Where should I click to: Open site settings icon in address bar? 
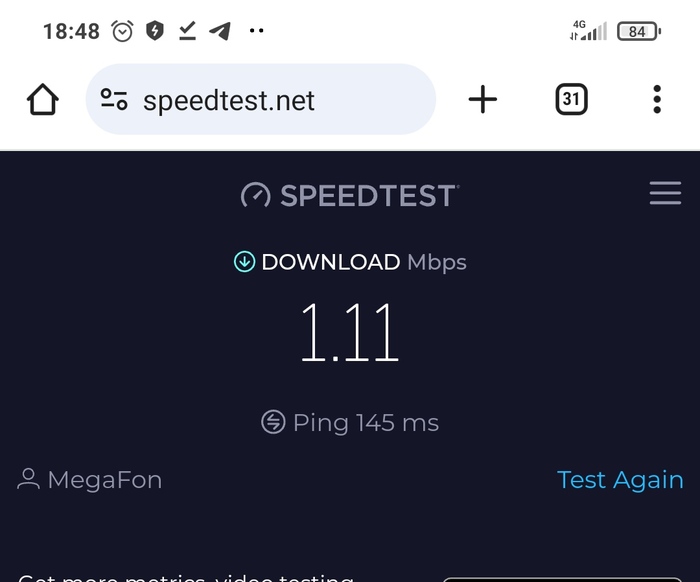[x=114, y=100]
